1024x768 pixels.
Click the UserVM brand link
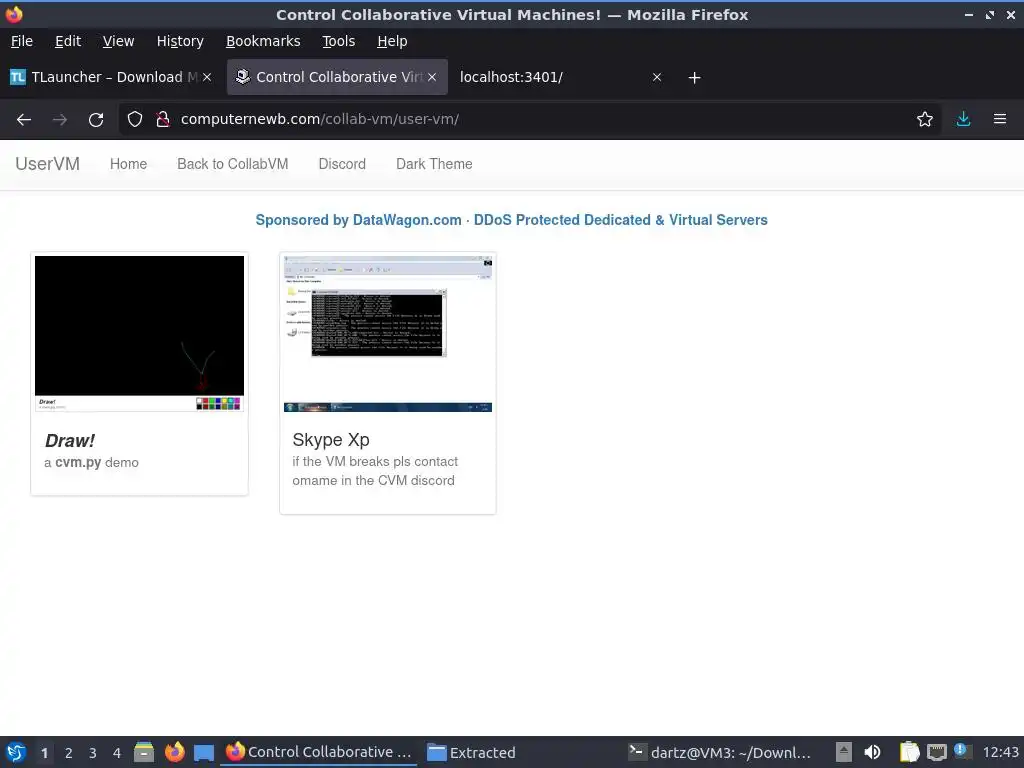tap(48, 164)
